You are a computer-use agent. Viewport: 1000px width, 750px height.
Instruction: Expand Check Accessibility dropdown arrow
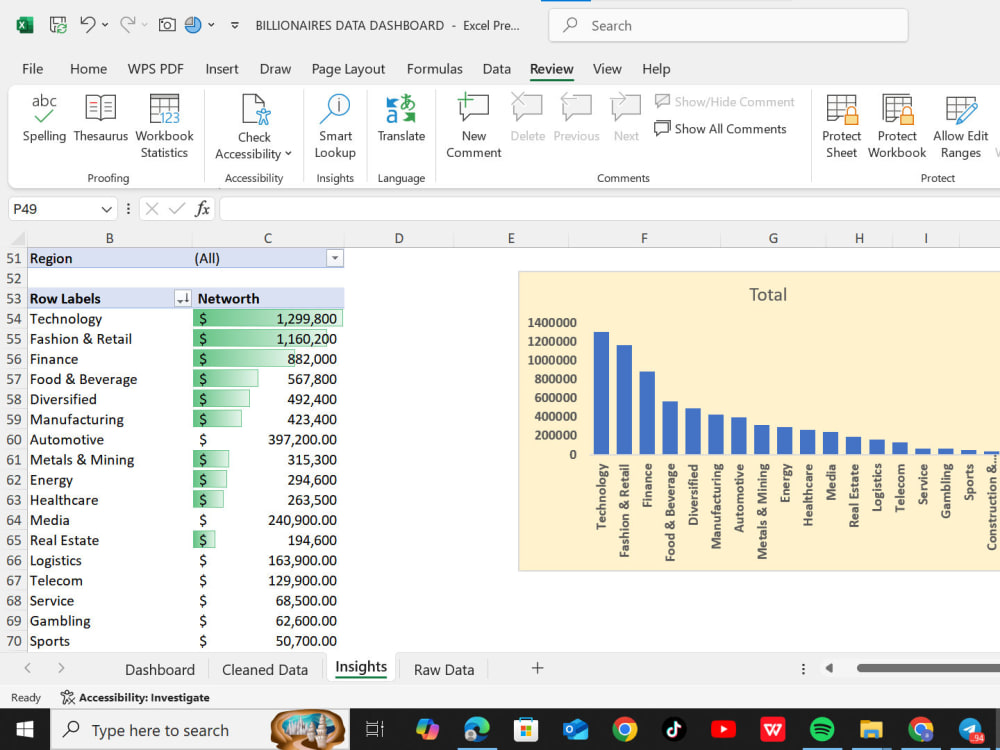click(288, 154)
